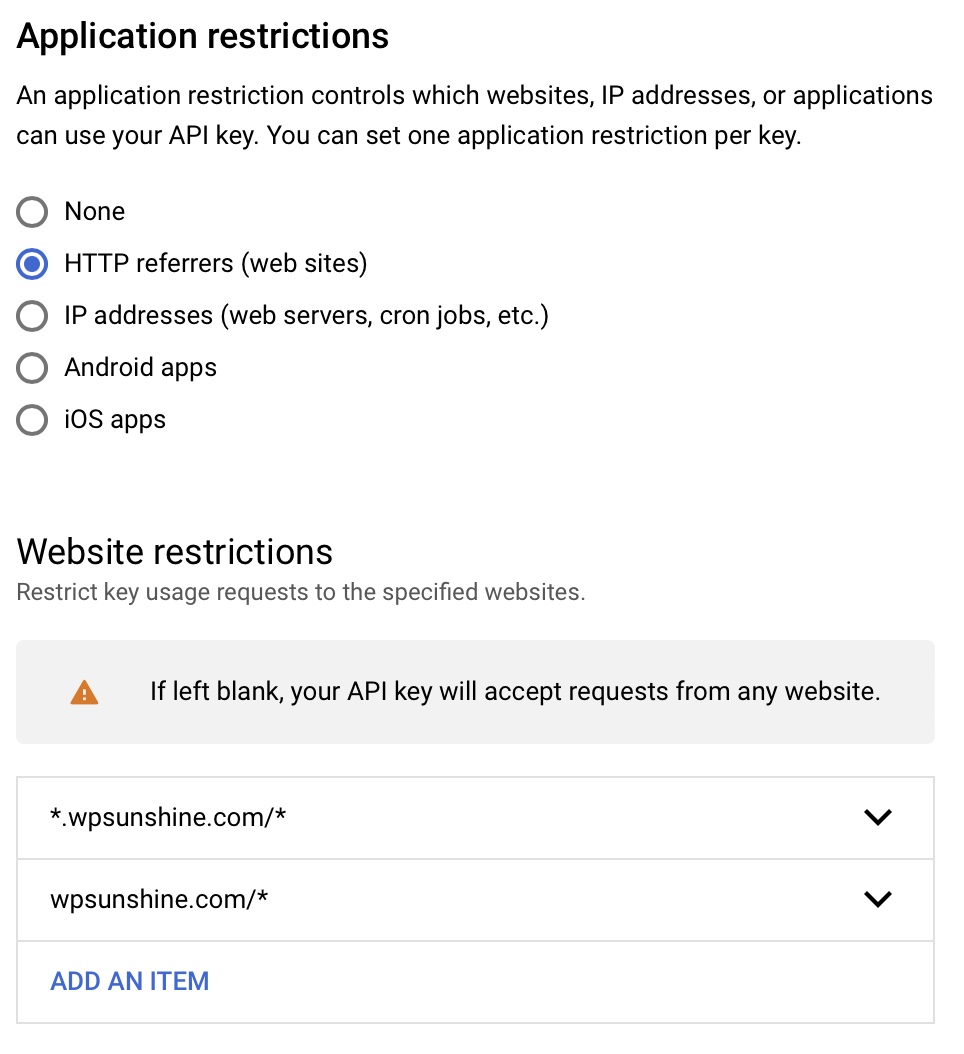Choose "IP addresses (web servers, cron jobs, etc.)"
The width and height of the screenshot is (964, 1054).
[32, 316]
